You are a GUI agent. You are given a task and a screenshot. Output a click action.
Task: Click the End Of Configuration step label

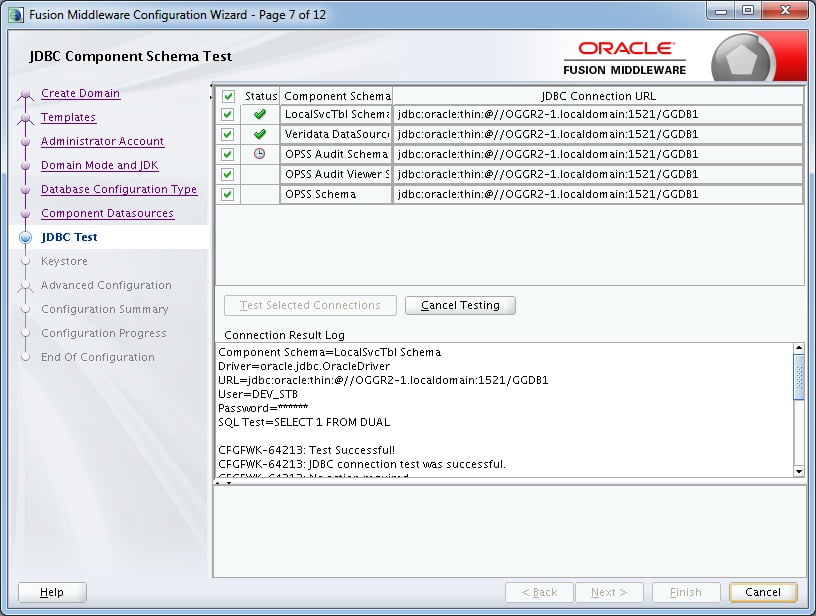point(98,357)
